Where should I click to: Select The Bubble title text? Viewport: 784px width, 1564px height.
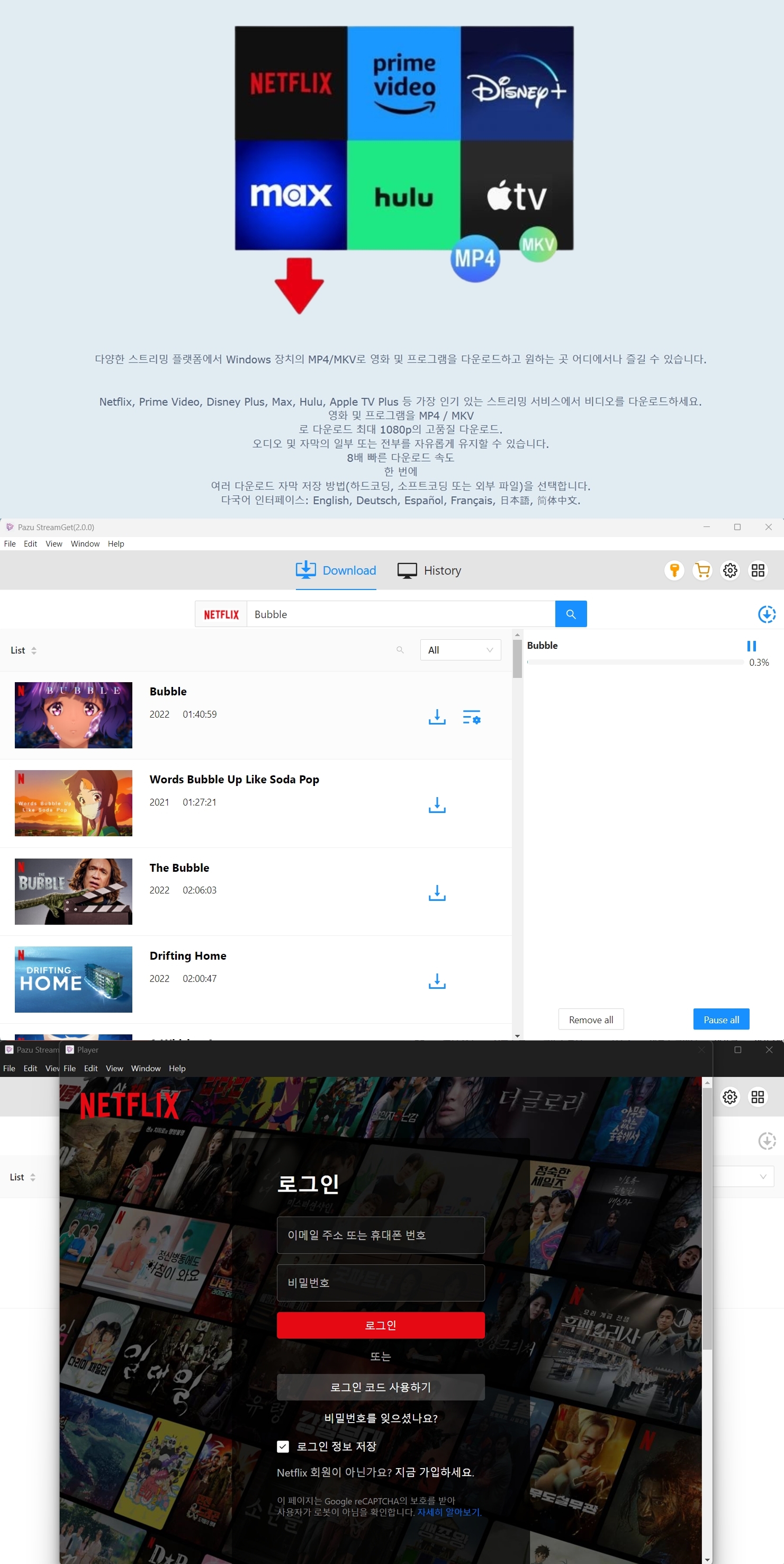coord(179,868)
